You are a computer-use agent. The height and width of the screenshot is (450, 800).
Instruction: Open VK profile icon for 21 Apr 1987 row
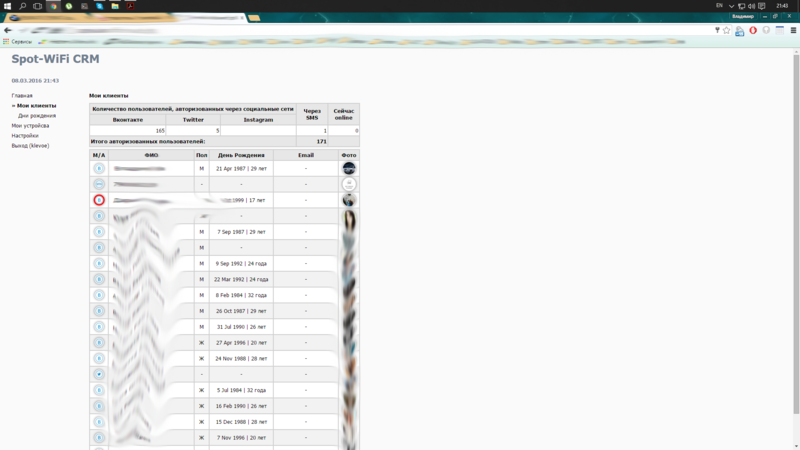[x=99, y=168]
